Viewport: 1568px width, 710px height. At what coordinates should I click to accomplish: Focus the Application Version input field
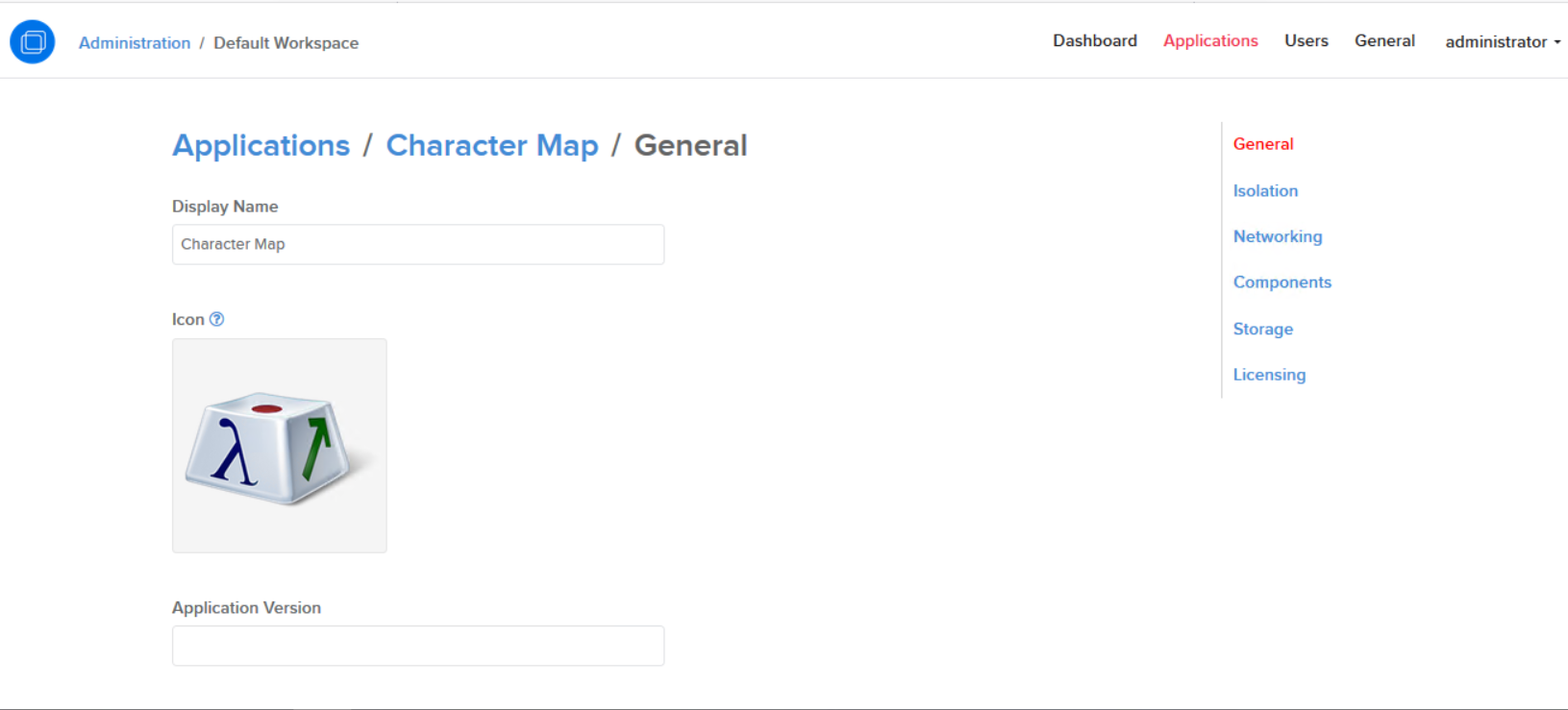click(418, 646)
